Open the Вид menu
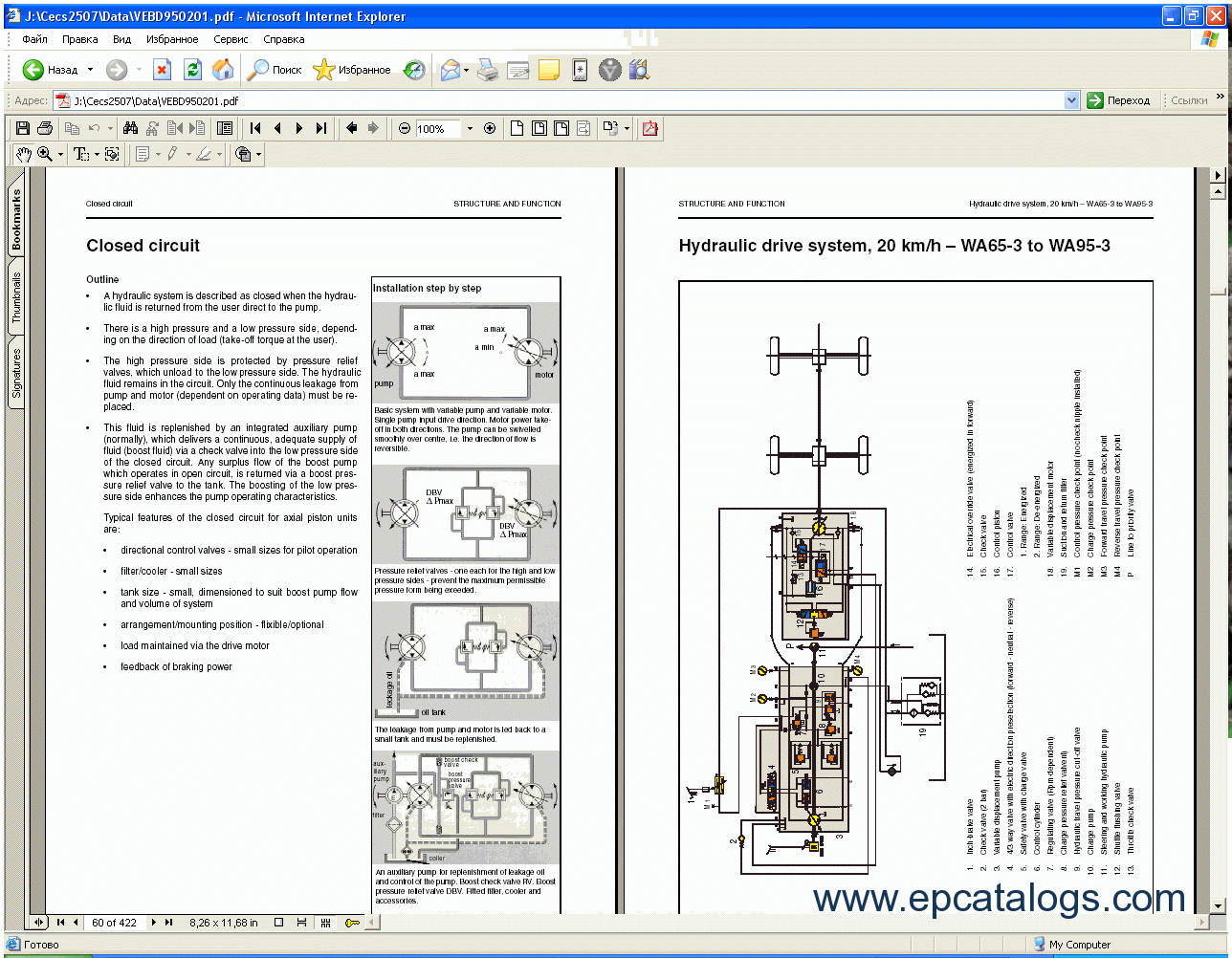The height and width of the screenshot is (958, 1232). [x=121, y=39]
